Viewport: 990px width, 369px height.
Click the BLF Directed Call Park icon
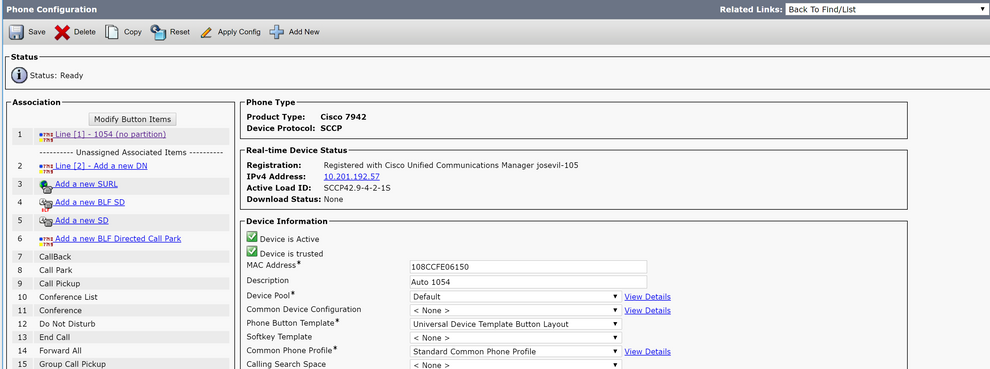46,241
